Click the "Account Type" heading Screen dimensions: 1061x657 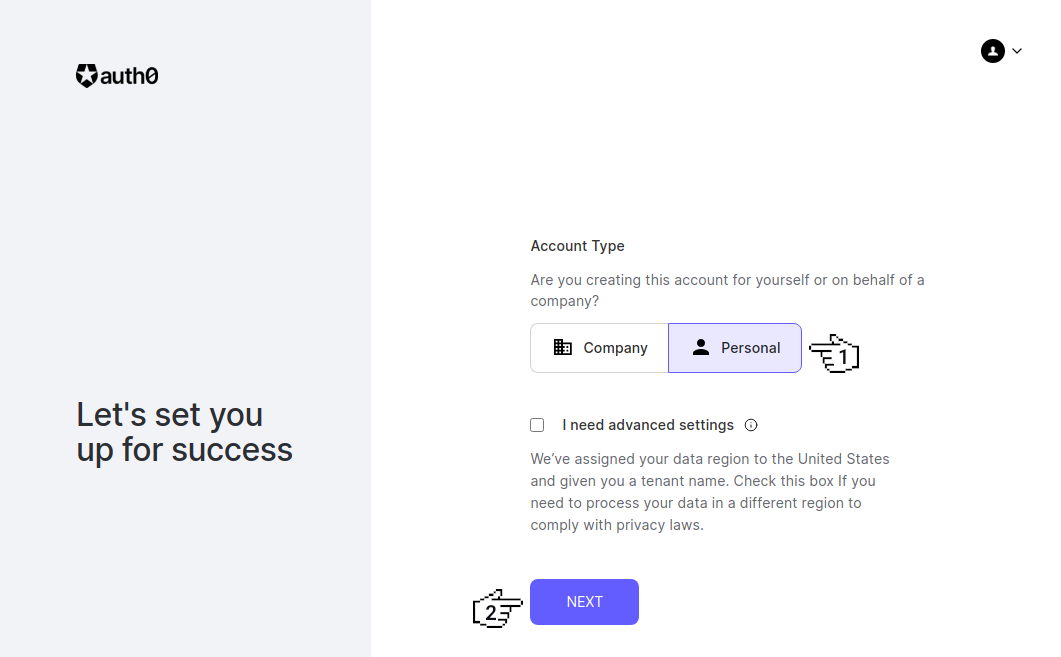577,246
